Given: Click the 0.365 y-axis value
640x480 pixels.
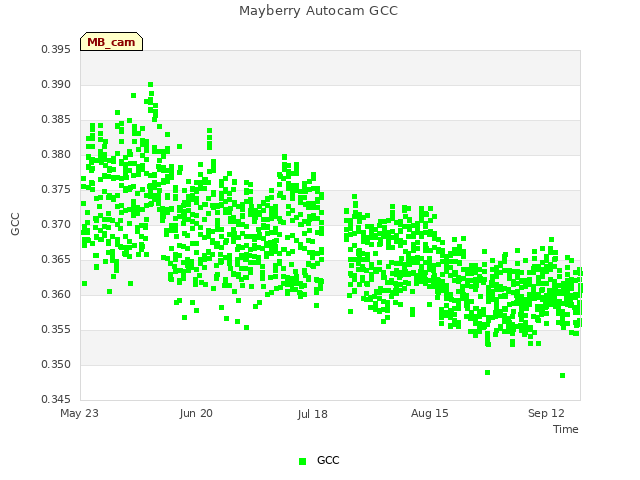Looking at the screenshot, I should 56,260.
